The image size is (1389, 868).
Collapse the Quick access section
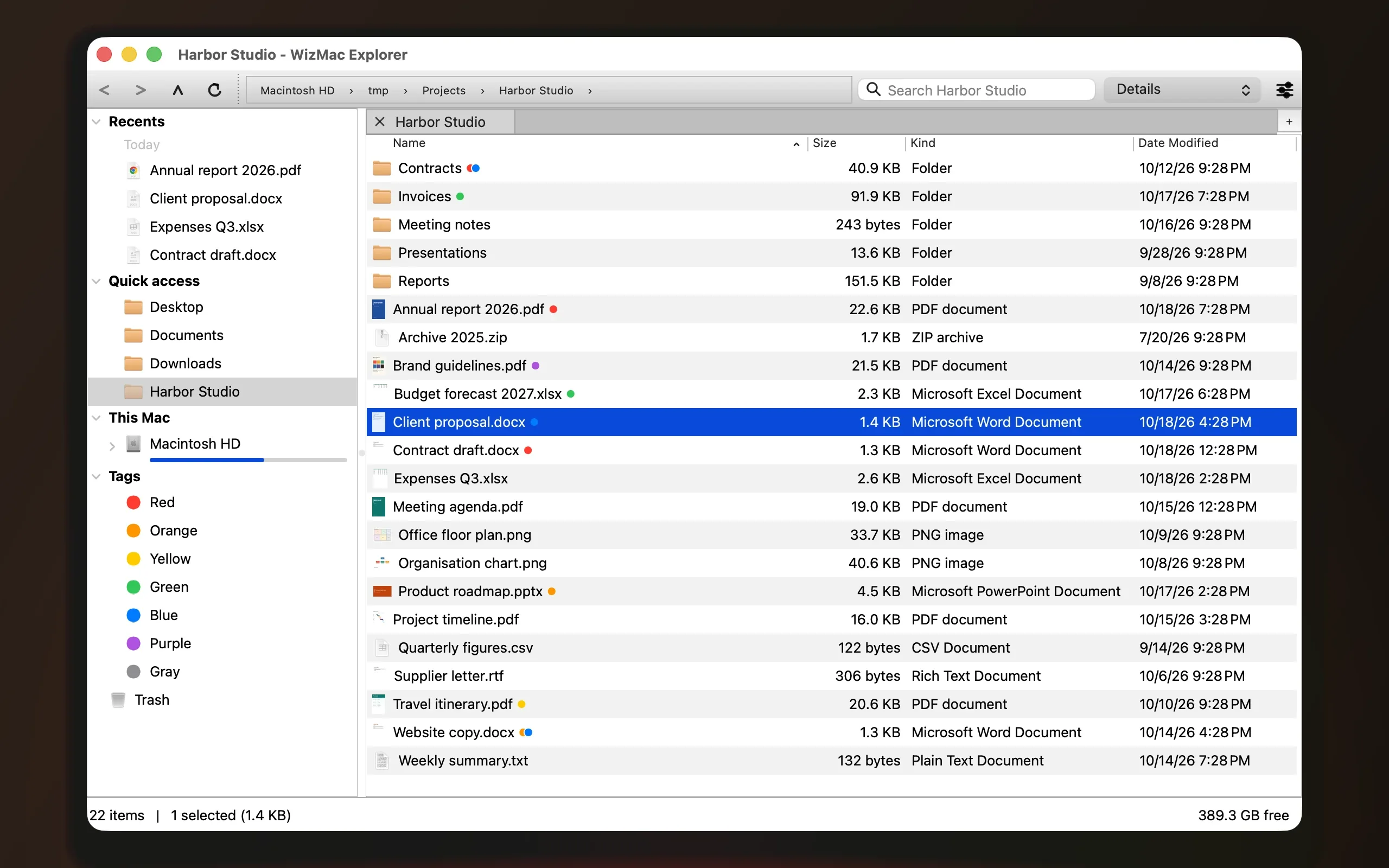point(97,282)
